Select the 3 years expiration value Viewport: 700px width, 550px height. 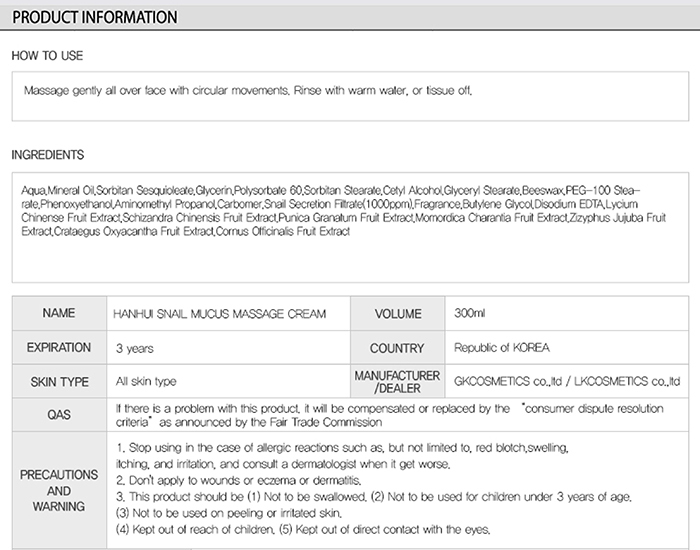point(135,348)
